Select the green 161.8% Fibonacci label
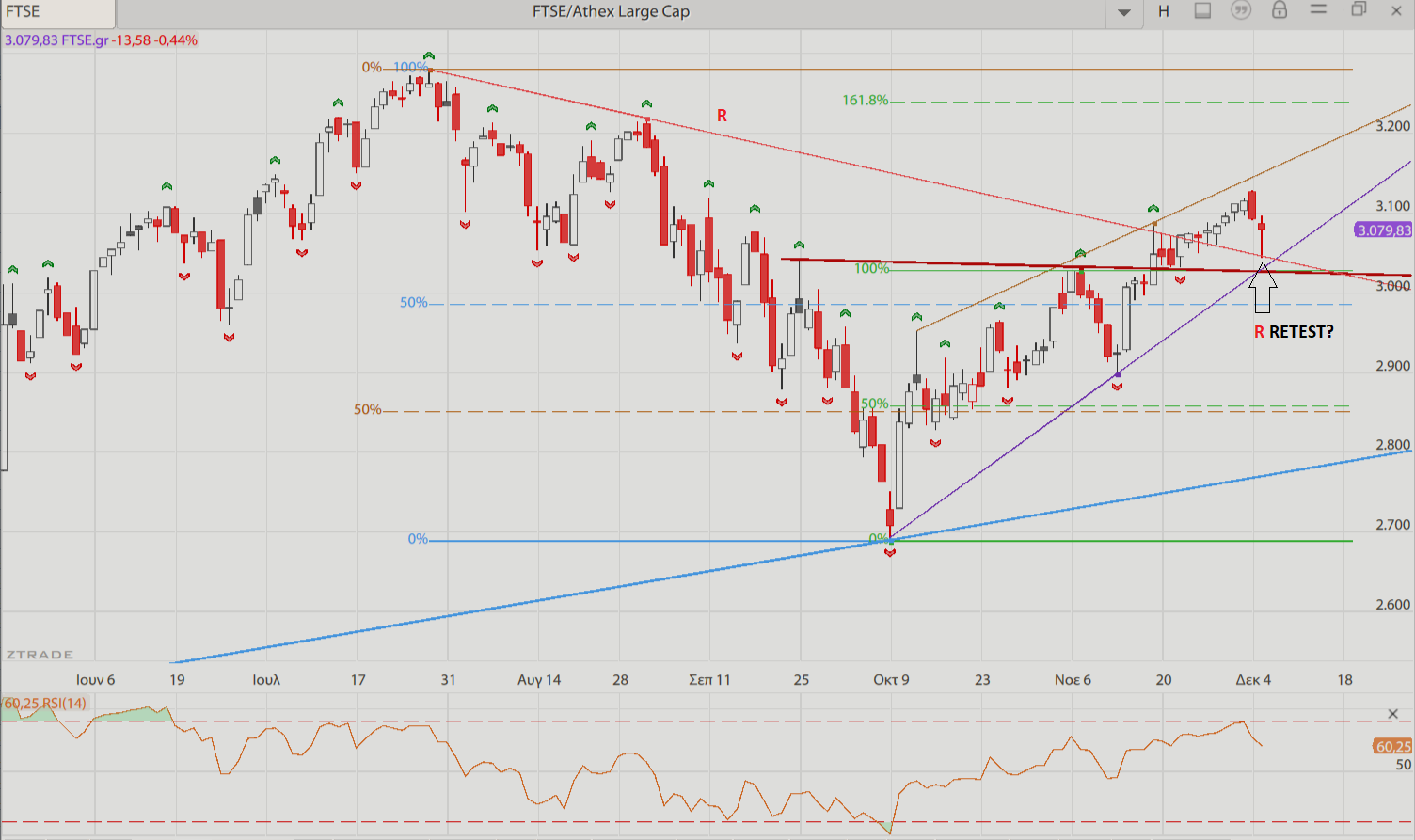 [x=865, y=101]
